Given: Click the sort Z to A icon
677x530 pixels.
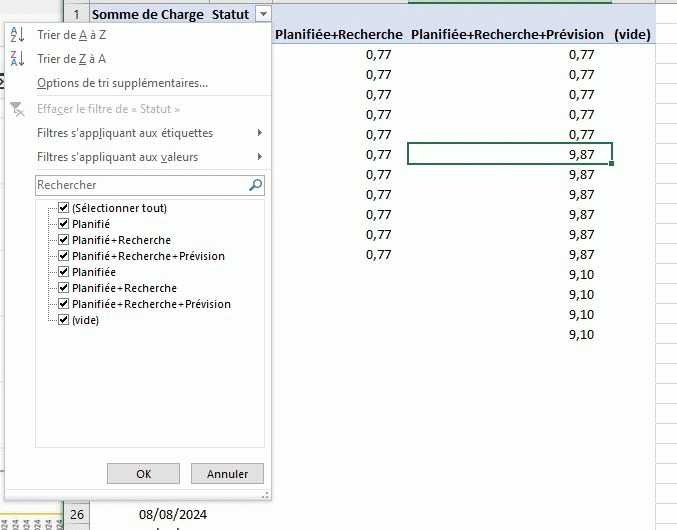Looking at the screenshot, I should (17, 58).
